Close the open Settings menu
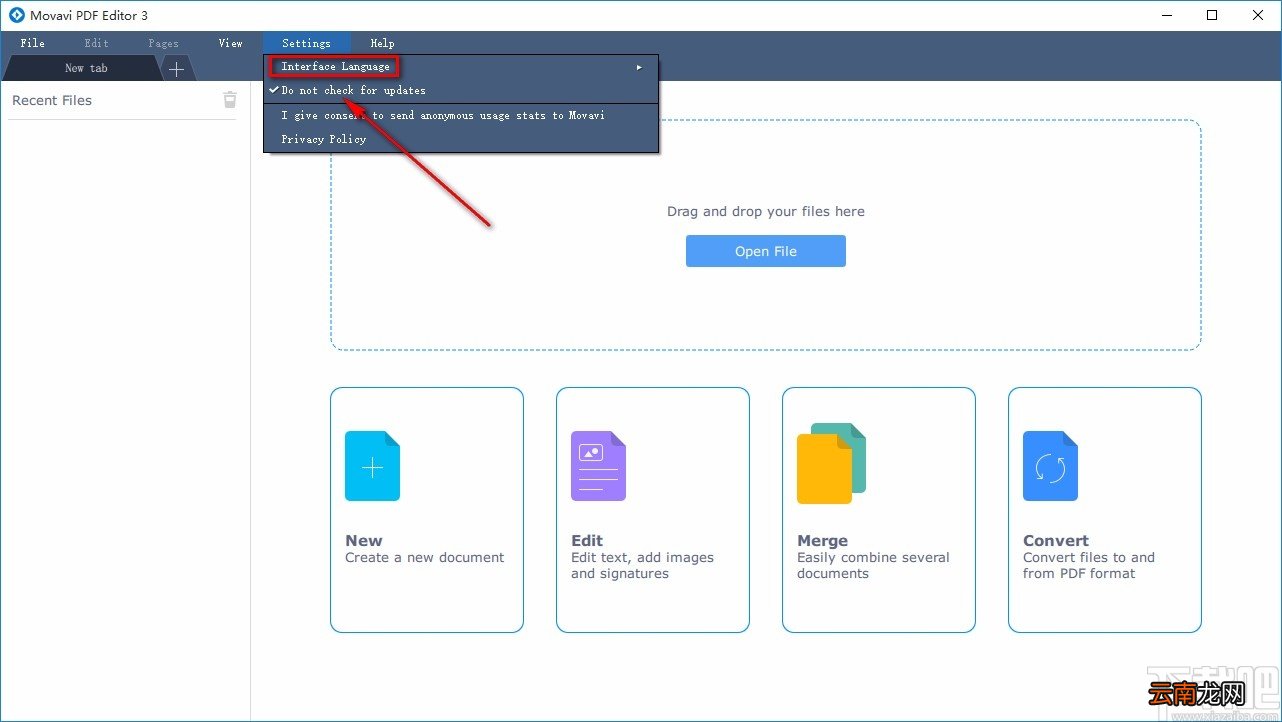This screenshot has height=722, width=1282. click(306, 43)
